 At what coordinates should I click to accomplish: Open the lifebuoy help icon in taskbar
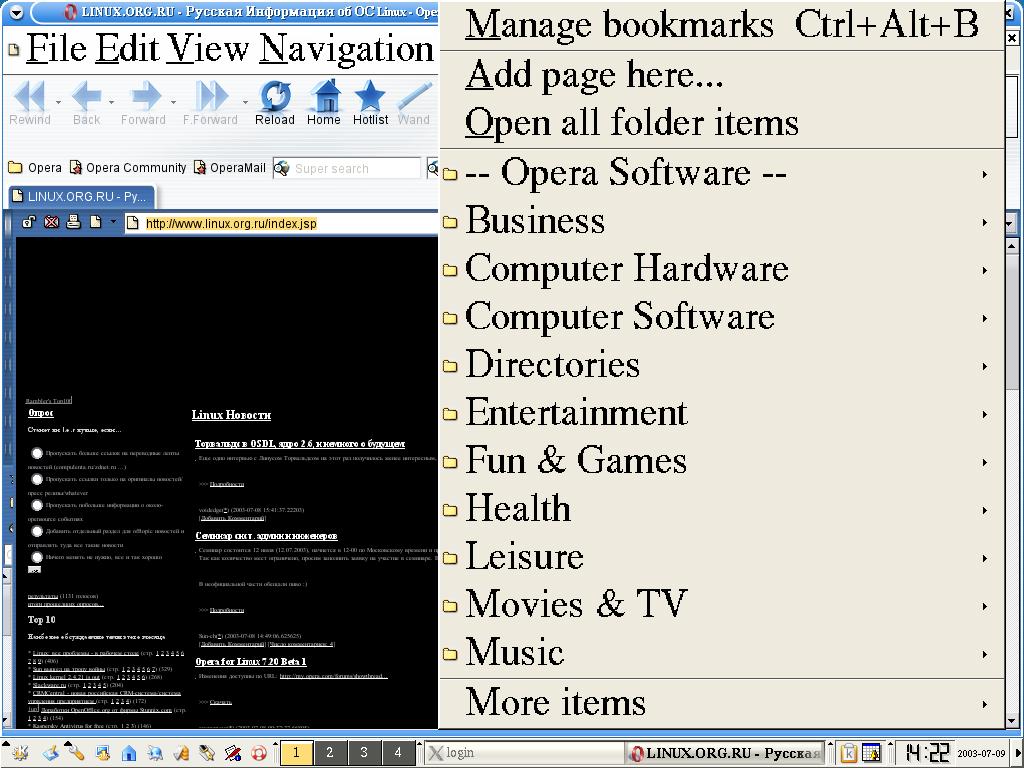259,753
